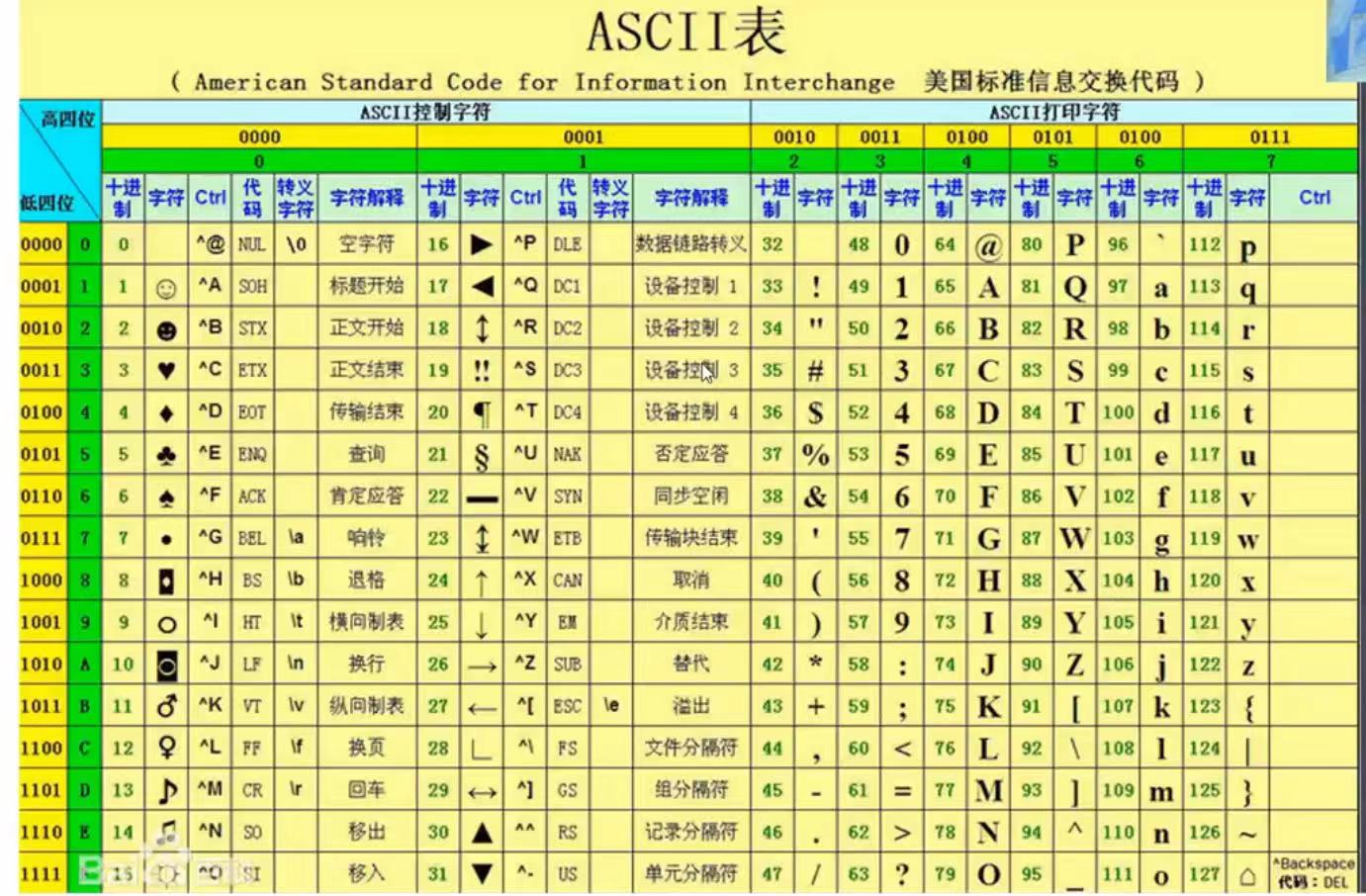Image resolution: width=1366 pixels, height=896 pixels.
Task: Select the "&" character cell beside 38
Action: coord(815,496)
